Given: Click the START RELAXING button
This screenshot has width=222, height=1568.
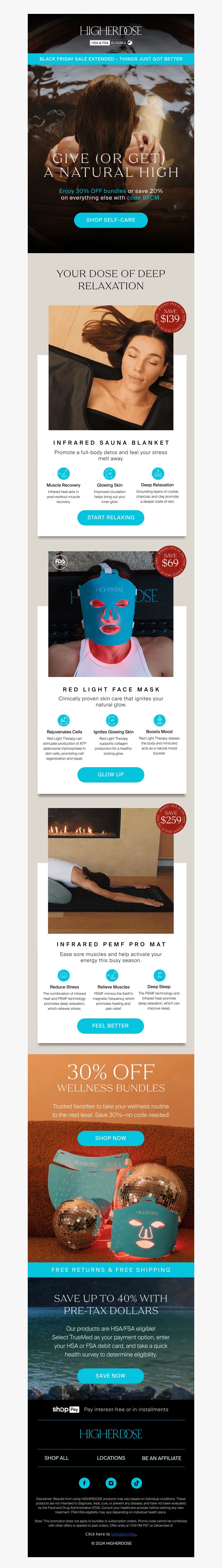Looking at the screenshot, I should (111, 517).
